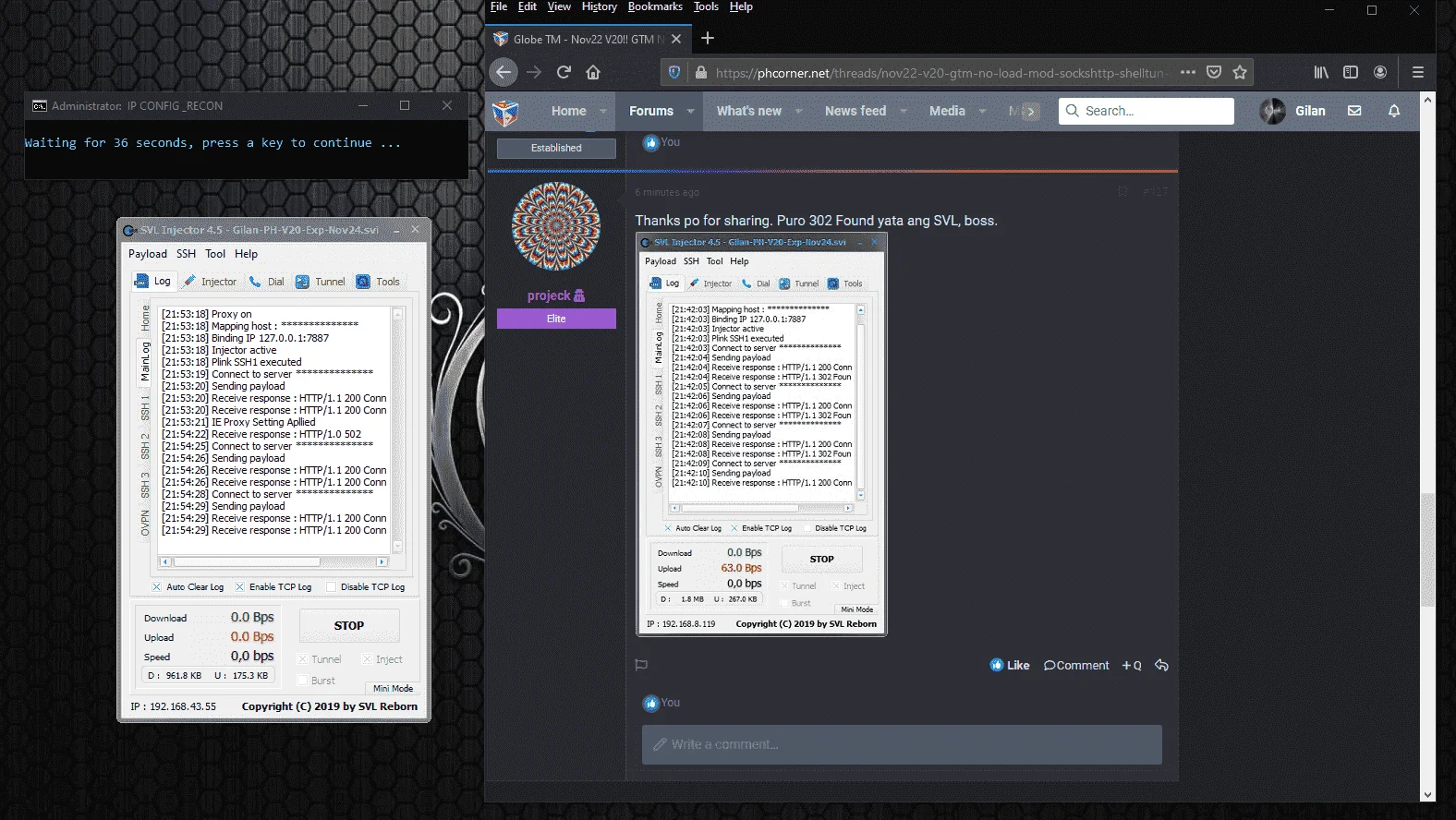The image size is (1456, 820).
Task: Open projeck's profile avatar
Action: click(x=556, y=227)
